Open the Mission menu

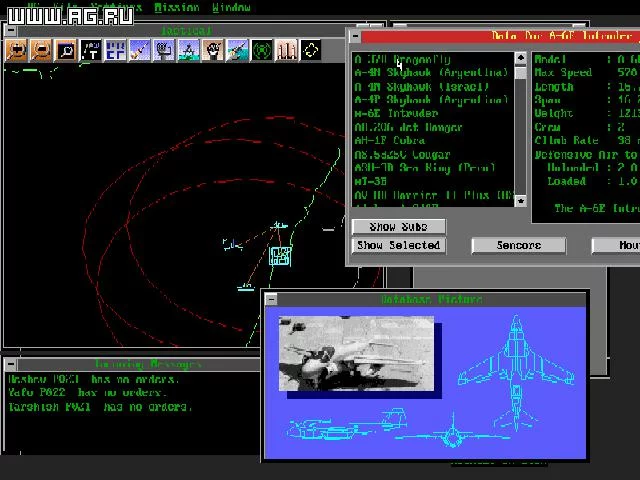(x=177, y=7)
